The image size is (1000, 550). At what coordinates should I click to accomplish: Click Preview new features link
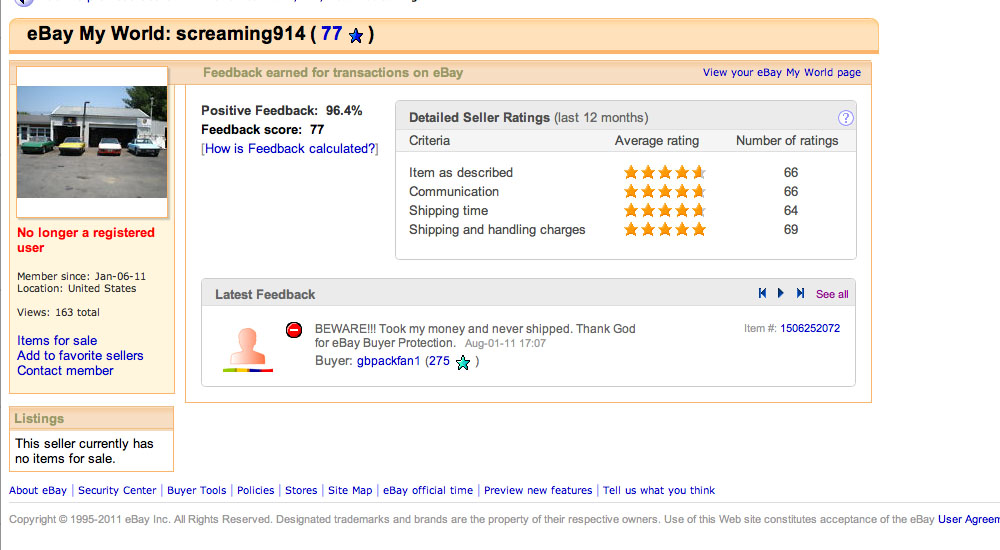tap(538, 491)
